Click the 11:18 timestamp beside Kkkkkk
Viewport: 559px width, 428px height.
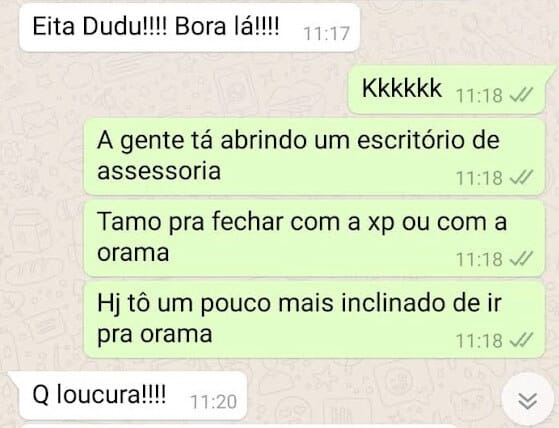(479, 96)
